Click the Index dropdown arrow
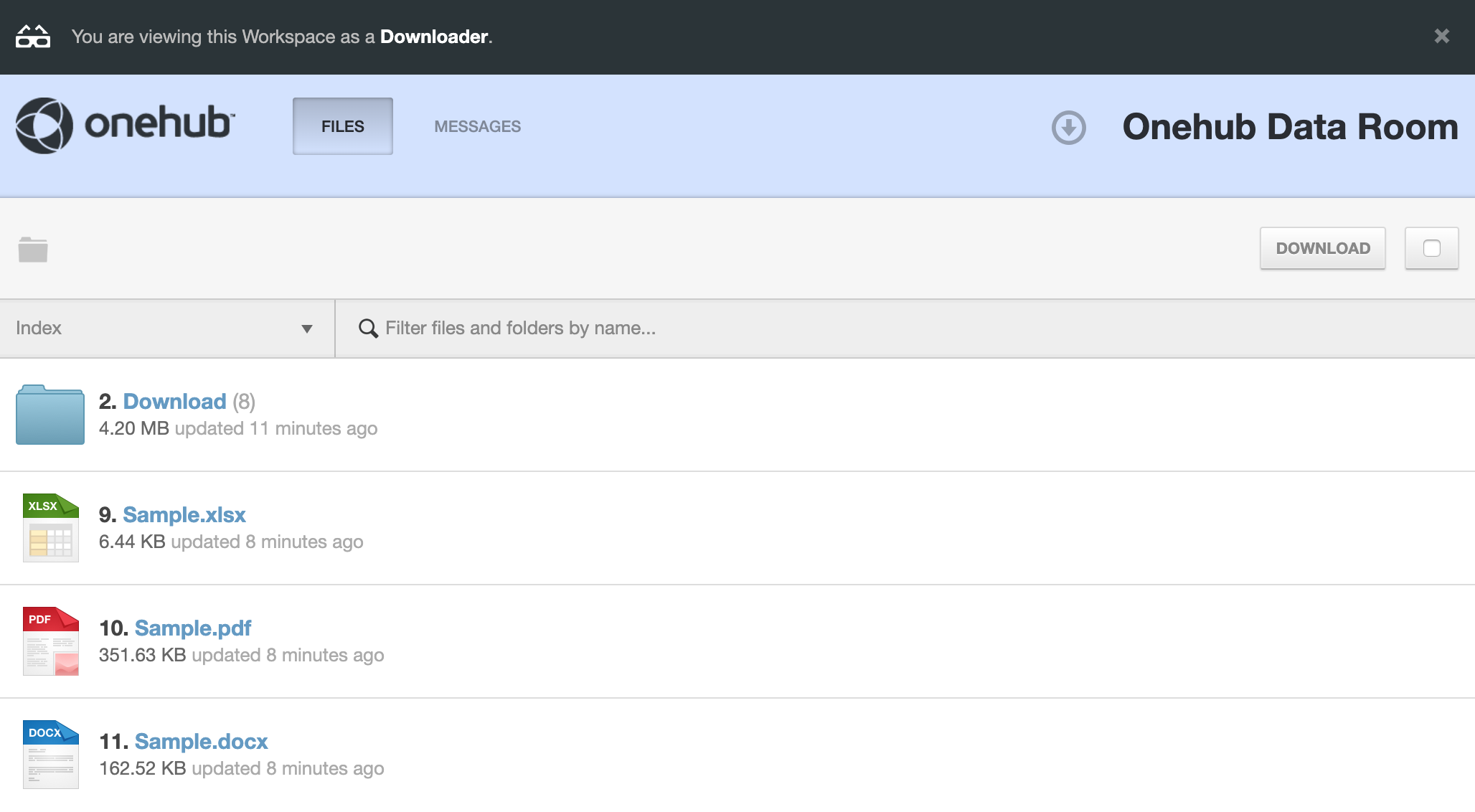Viewport: 1475px width, 812px height. (x=307, y=329)
